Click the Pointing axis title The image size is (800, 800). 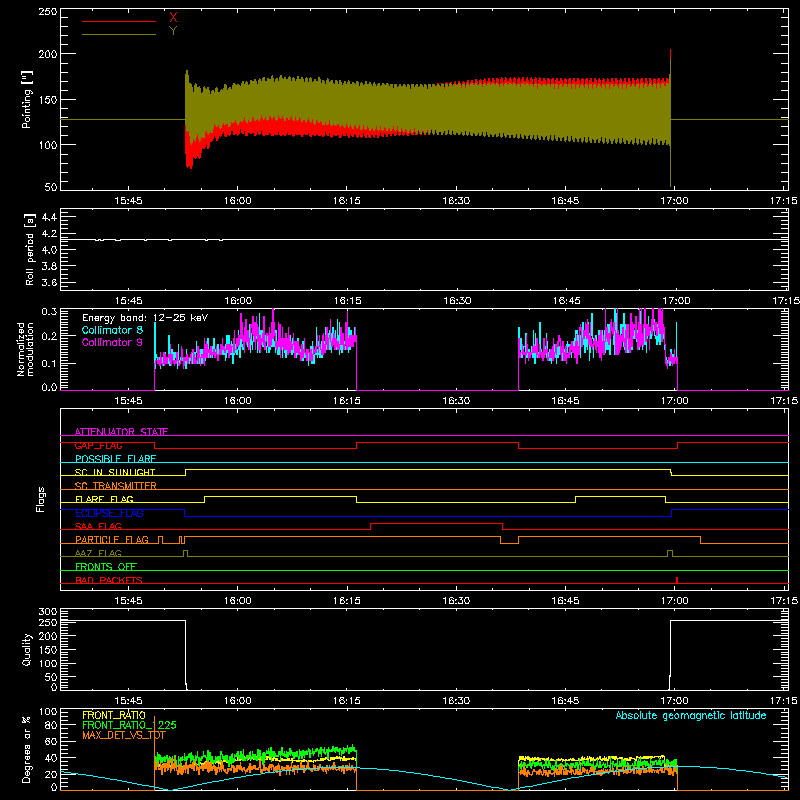coord(27,100)
